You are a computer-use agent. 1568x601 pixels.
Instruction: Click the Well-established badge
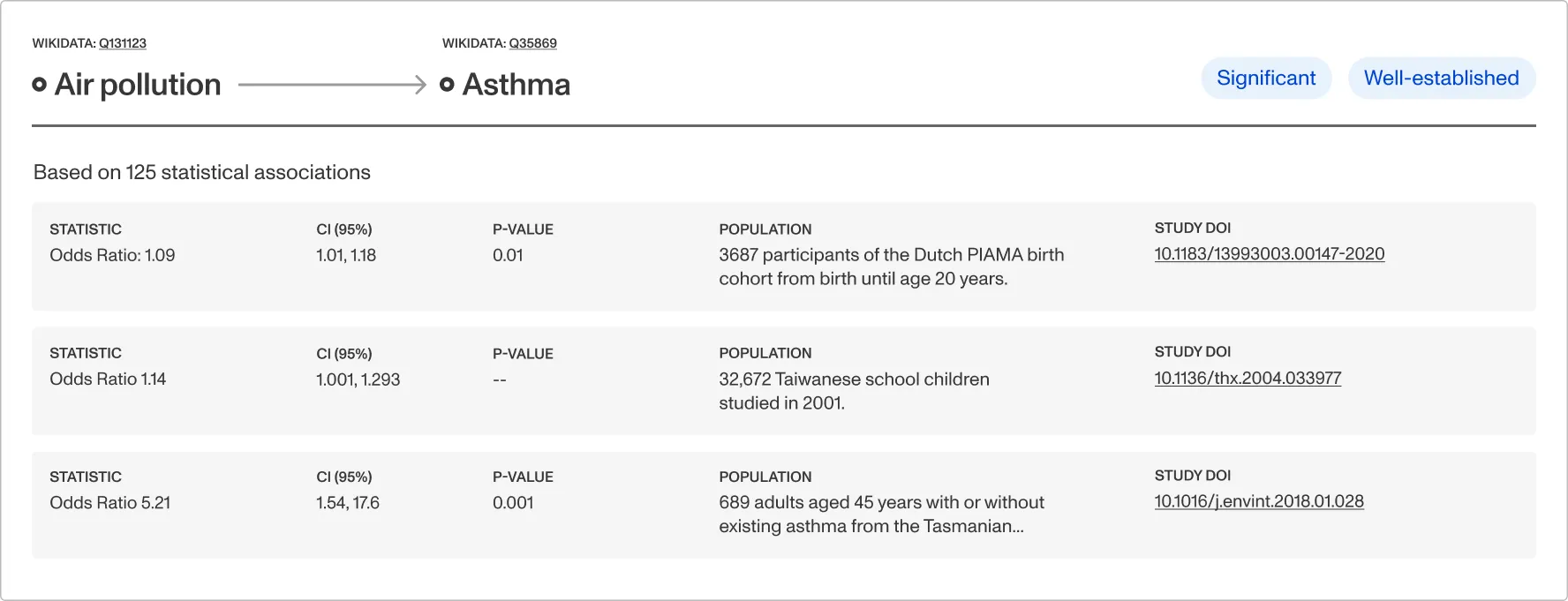[1442, 79]
